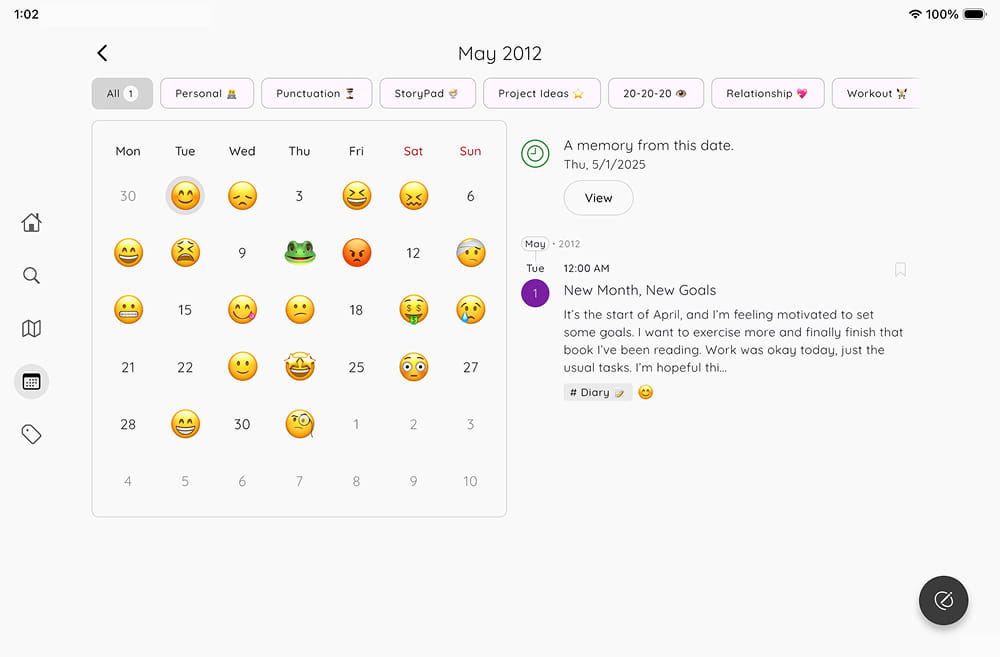The width and height of the screenshot is (1000, 657).
Task: Select the angry red face day
Action: coord(357,253)
